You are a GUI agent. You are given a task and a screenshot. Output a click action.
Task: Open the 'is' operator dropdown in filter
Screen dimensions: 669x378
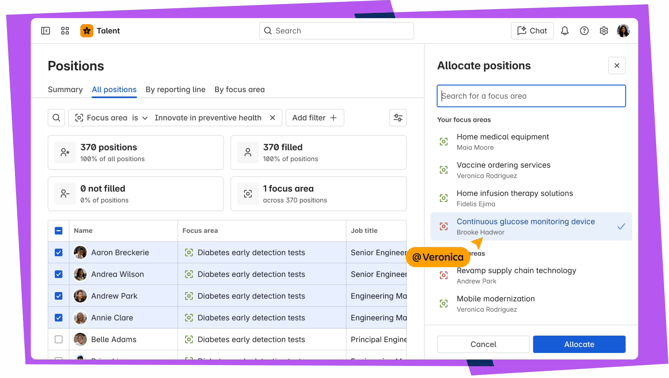pyautogui.click(x=140, y=118)
